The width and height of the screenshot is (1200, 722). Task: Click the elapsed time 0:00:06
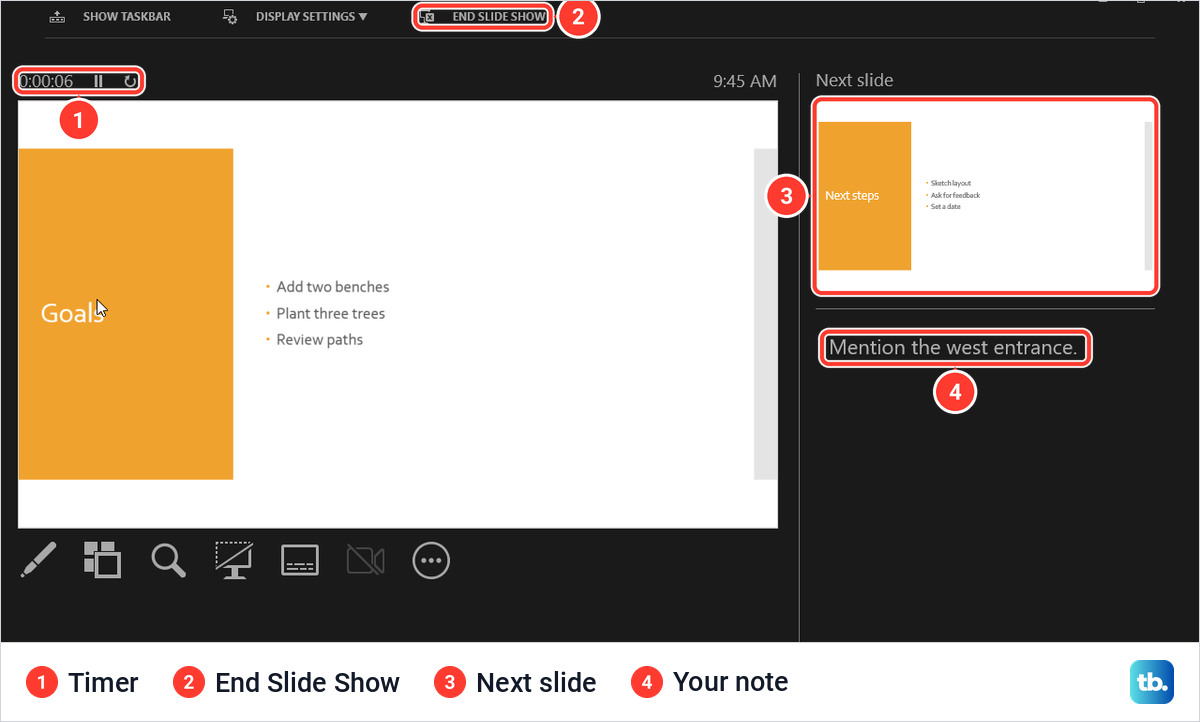click(x=46, y=81)
